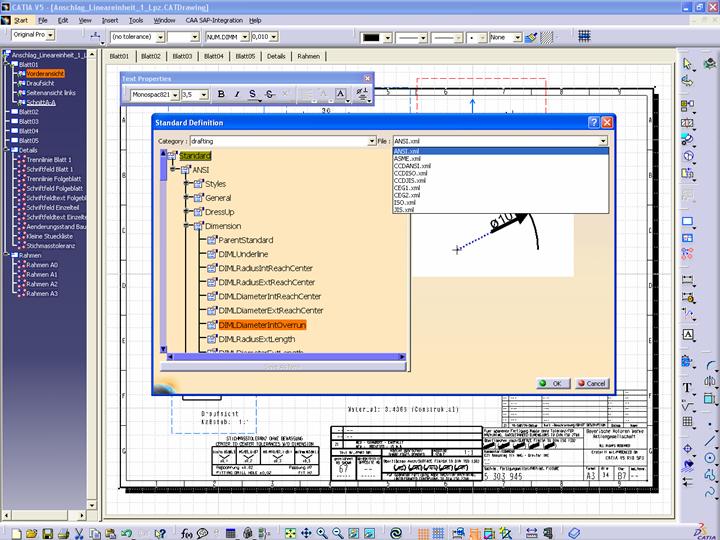The width and height of the screenshot is (720, 540).
Task: Click the Zoom In magnifier icon
Action: (322, 533)
